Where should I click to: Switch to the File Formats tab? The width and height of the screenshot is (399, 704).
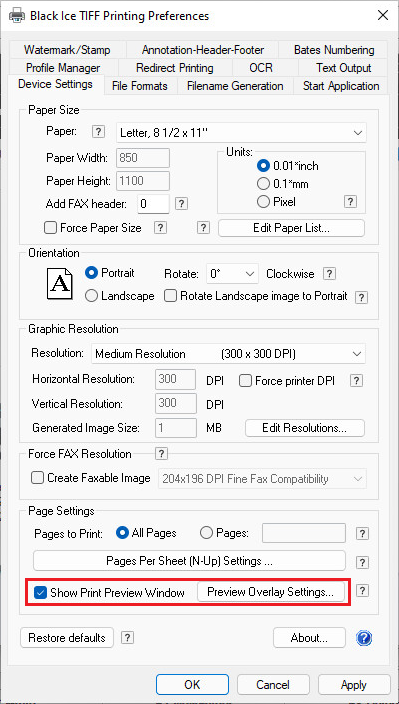[140, 86]
